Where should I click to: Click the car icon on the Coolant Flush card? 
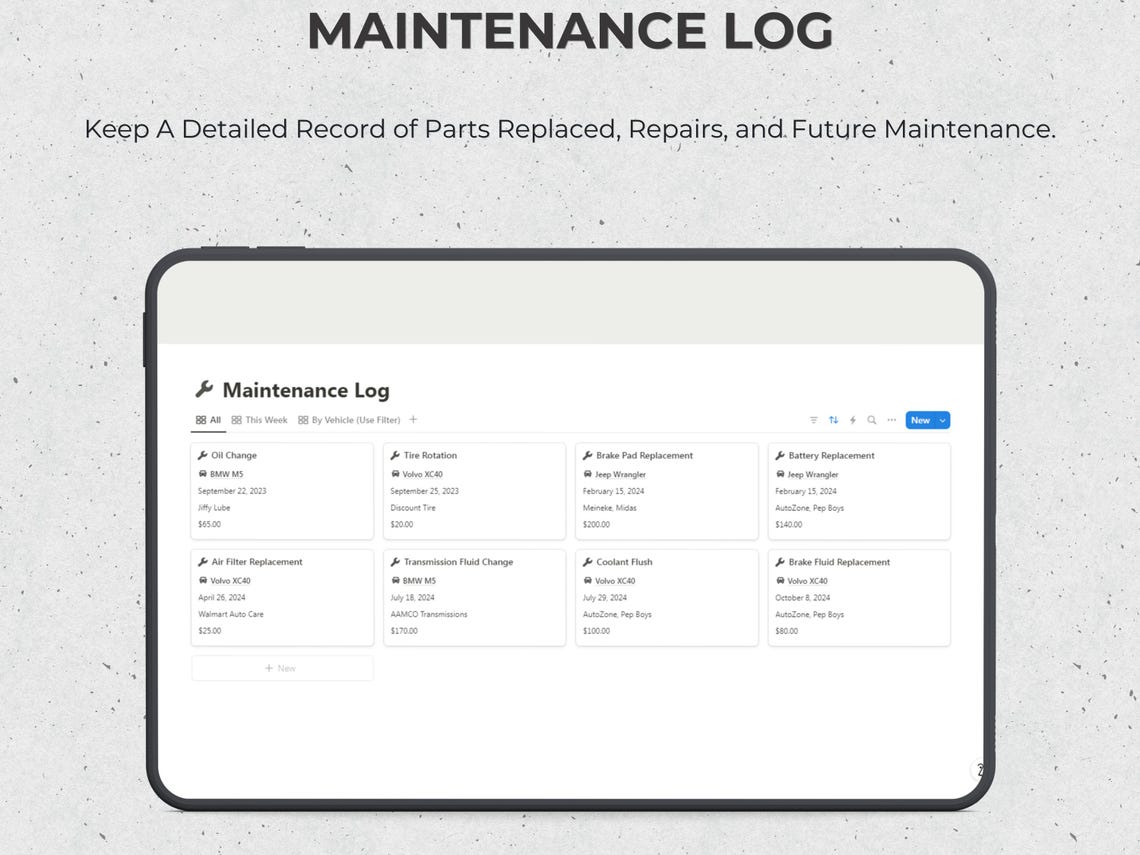(x=588, y=581)
